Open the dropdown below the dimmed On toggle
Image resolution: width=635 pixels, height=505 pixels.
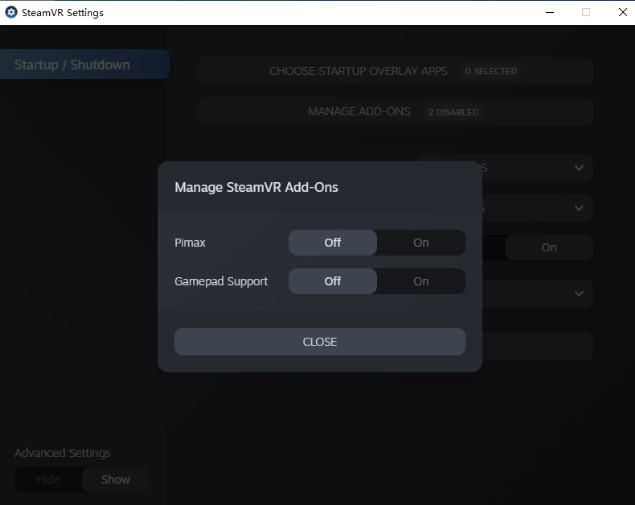tap(579, 293)
